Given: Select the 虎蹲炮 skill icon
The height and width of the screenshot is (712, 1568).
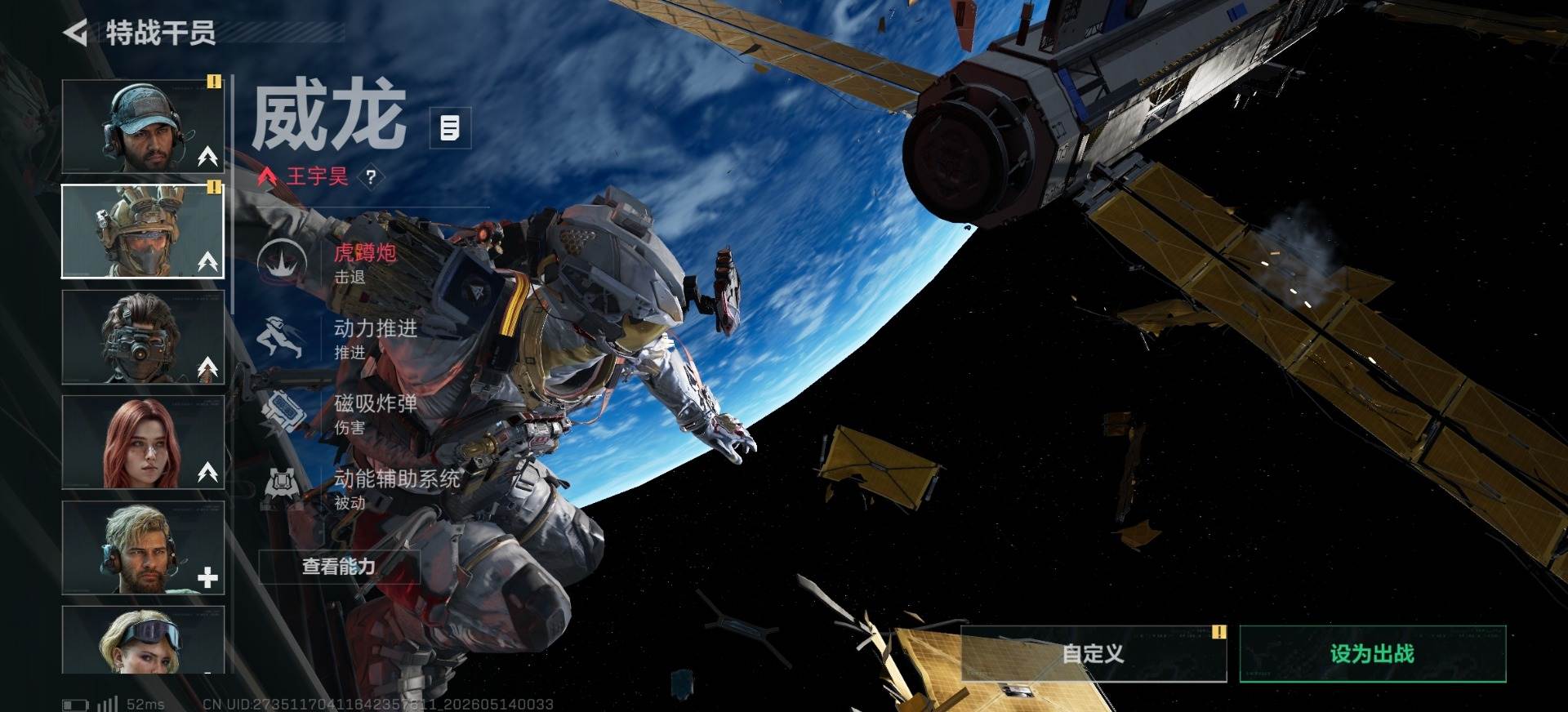Looking at the screenshot, I should pos(282,263).
